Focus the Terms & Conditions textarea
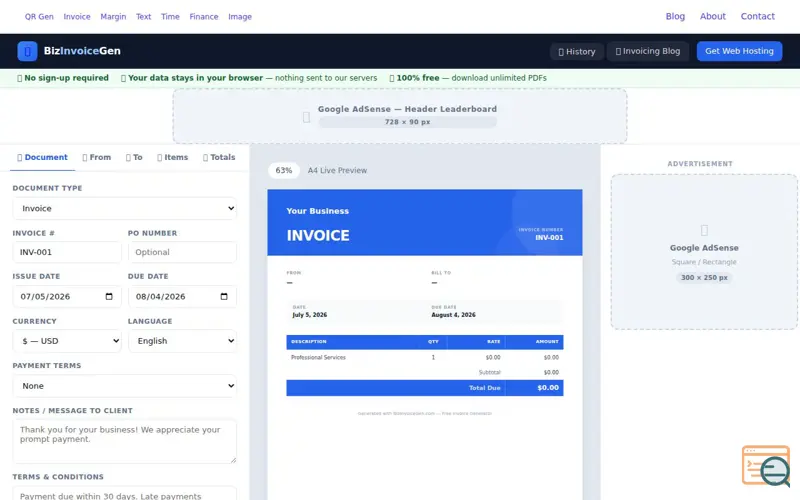Screen dimensions: 800x500 point(124,493)
